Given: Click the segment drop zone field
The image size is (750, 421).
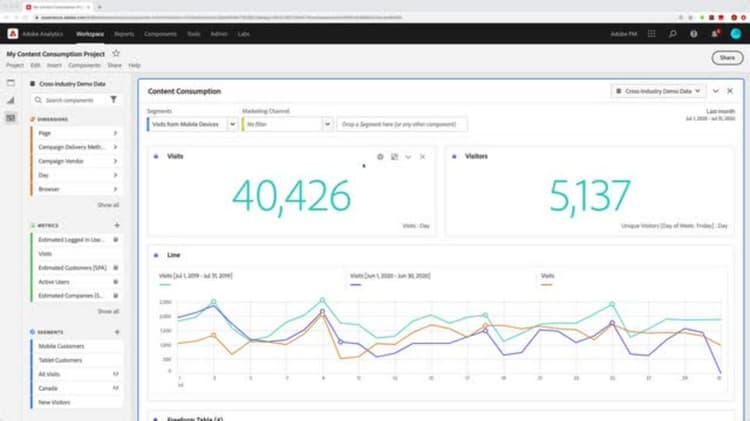Looking at the screenshot, I should click(402, 124).
